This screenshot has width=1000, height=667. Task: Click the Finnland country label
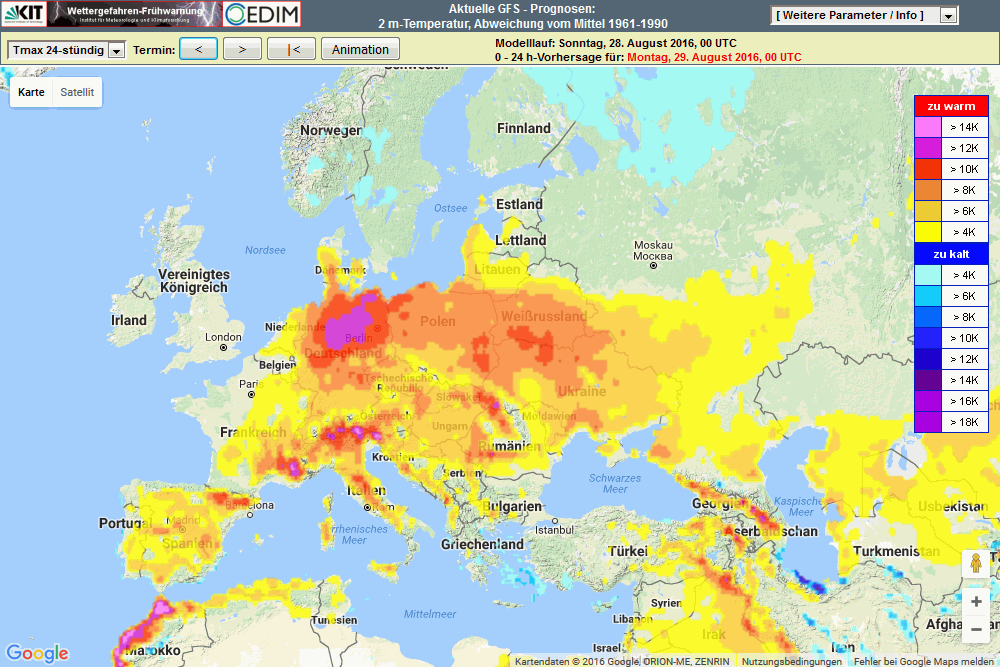coord(524,128)
